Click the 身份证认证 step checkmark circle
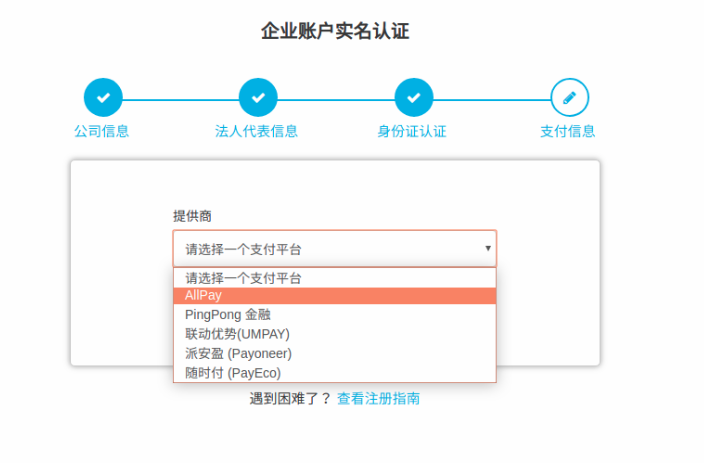The width and height of the screenshot is (704, 463). [414, 97]
